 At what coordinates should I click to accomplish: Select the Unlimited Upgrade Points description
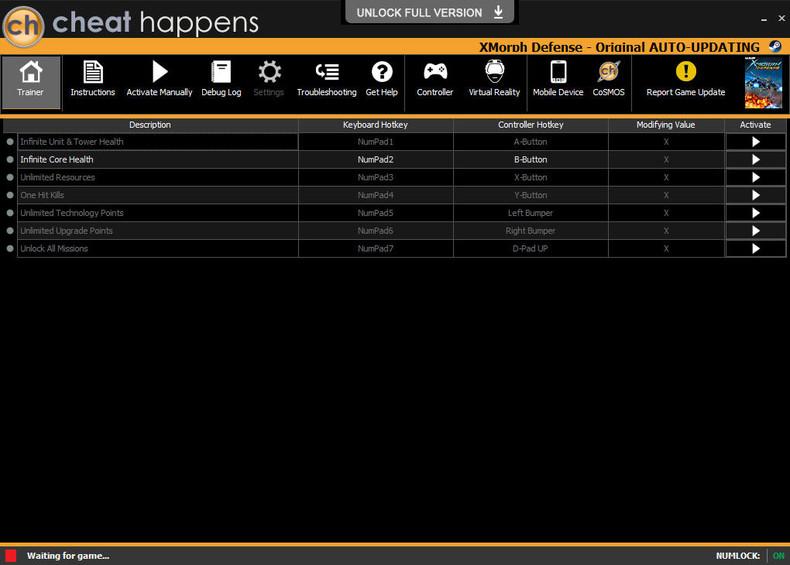(158, 231)
